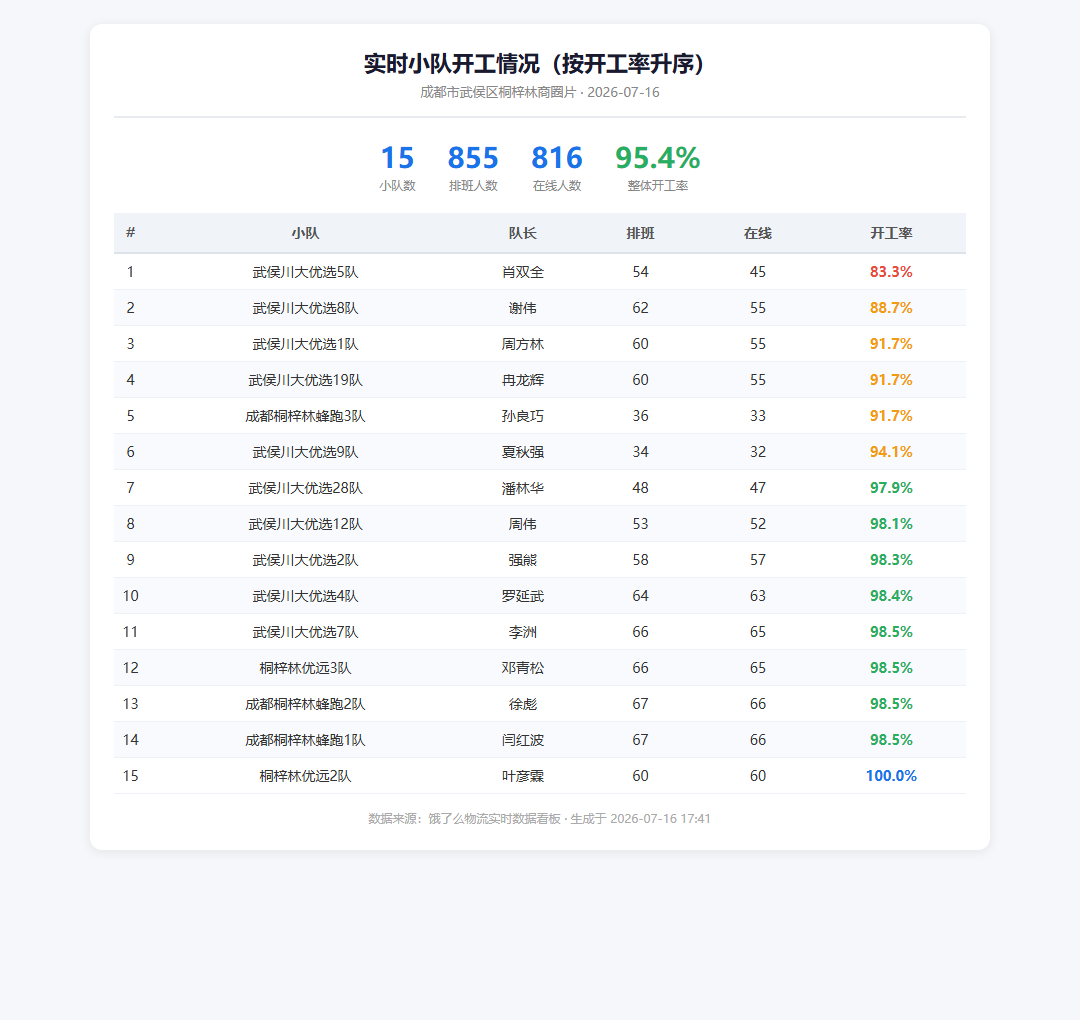The height and width of the screenshot is (1020, 1080).
Task: Click the rate 98.3%
Action: click(x=891, y=560)
